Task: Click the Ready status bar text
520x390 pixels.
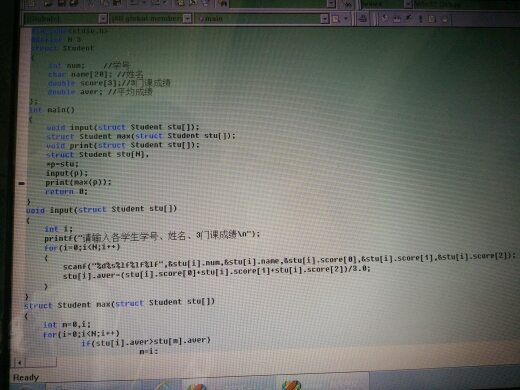Action: [26, 377]
